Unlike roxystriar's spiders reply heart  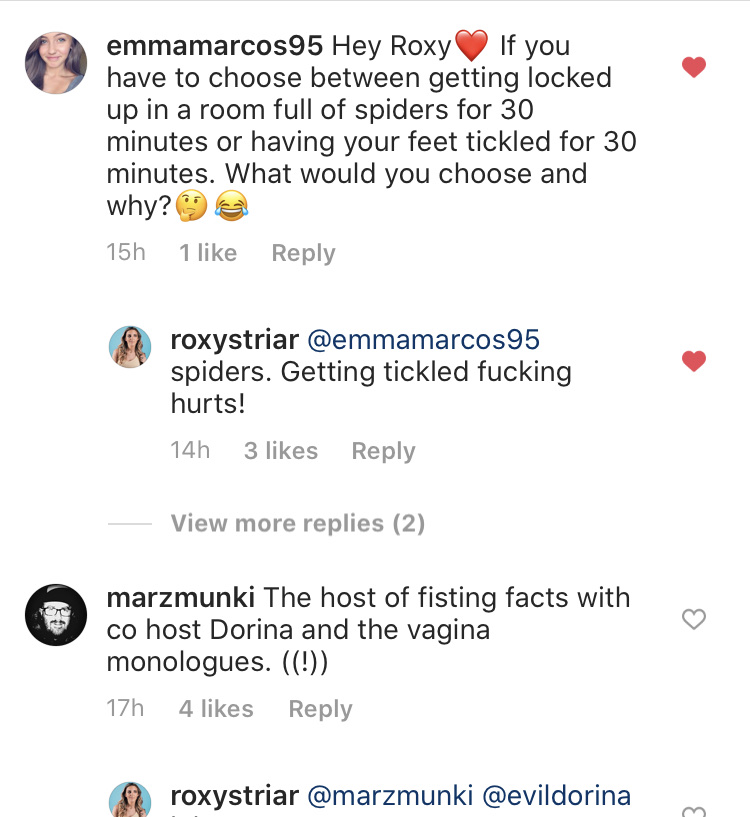click(694, 361)
